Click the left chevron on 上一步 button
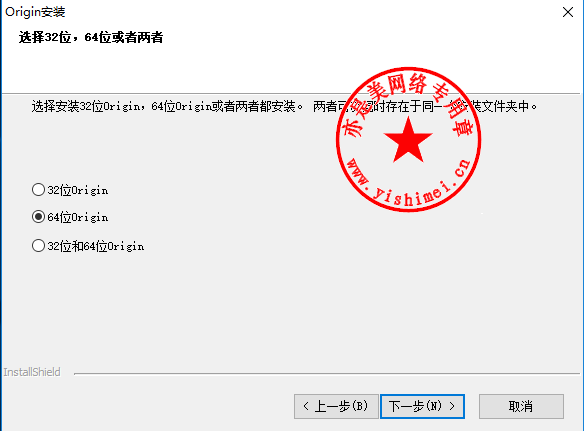The height and width of the screenshot is (431, 584). point(306,406)
